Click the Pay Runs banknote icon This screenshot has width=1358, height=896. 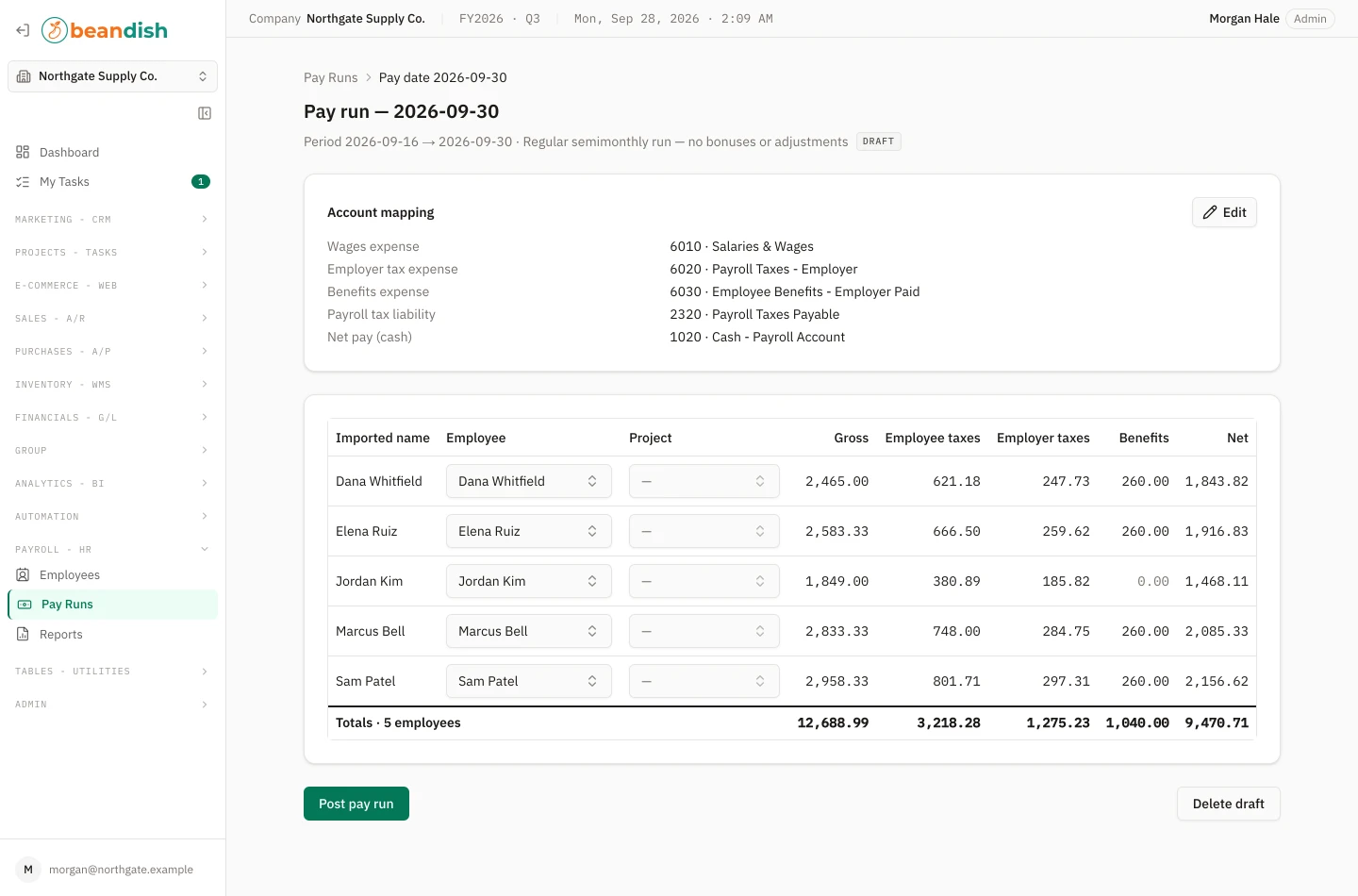(25, 605)
